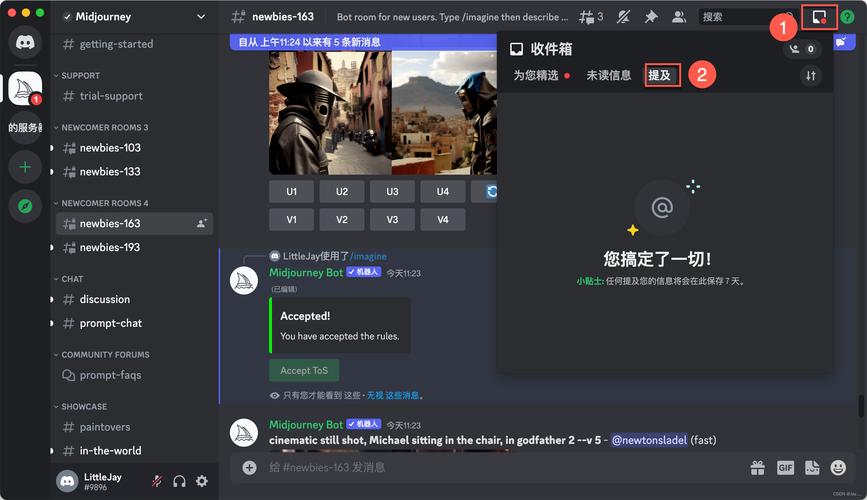Show the member list icon

click(679, 17)
